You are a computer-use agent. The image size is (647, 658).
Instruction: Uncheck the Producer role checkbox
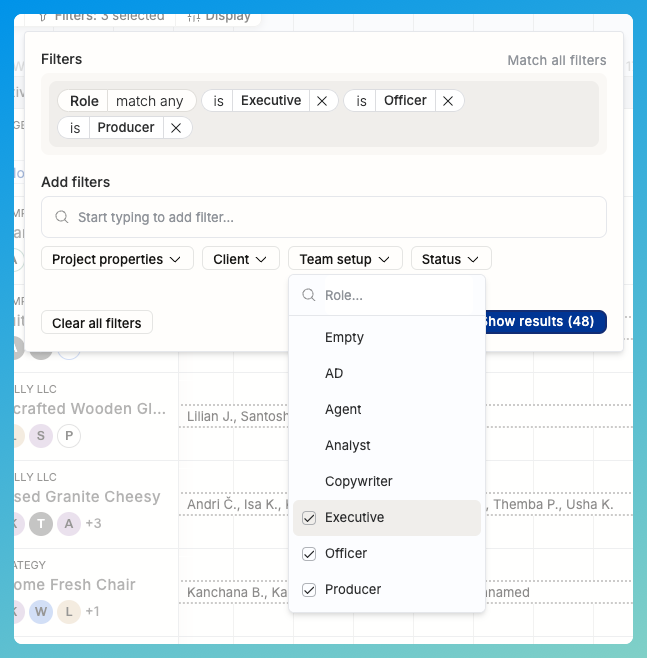coord(309,590)
